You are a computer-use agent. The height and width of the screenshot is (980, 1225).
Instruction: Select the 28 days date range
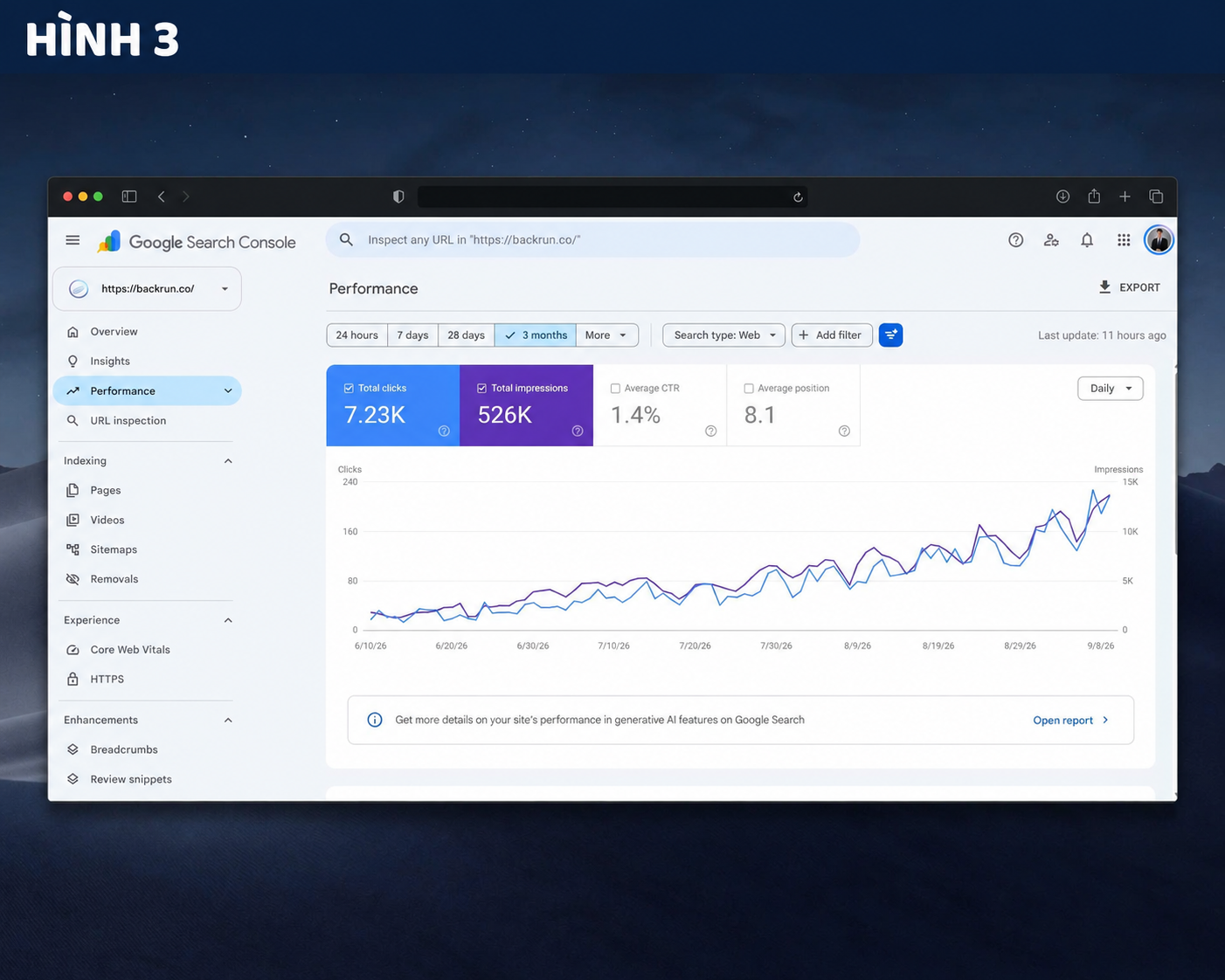coord(467,335)
